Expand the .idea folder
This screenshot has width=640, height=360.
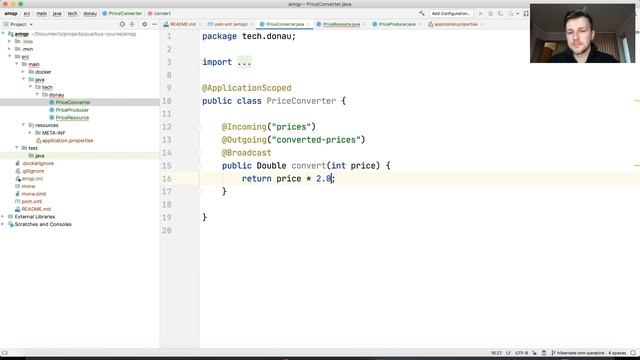(10, 41)
